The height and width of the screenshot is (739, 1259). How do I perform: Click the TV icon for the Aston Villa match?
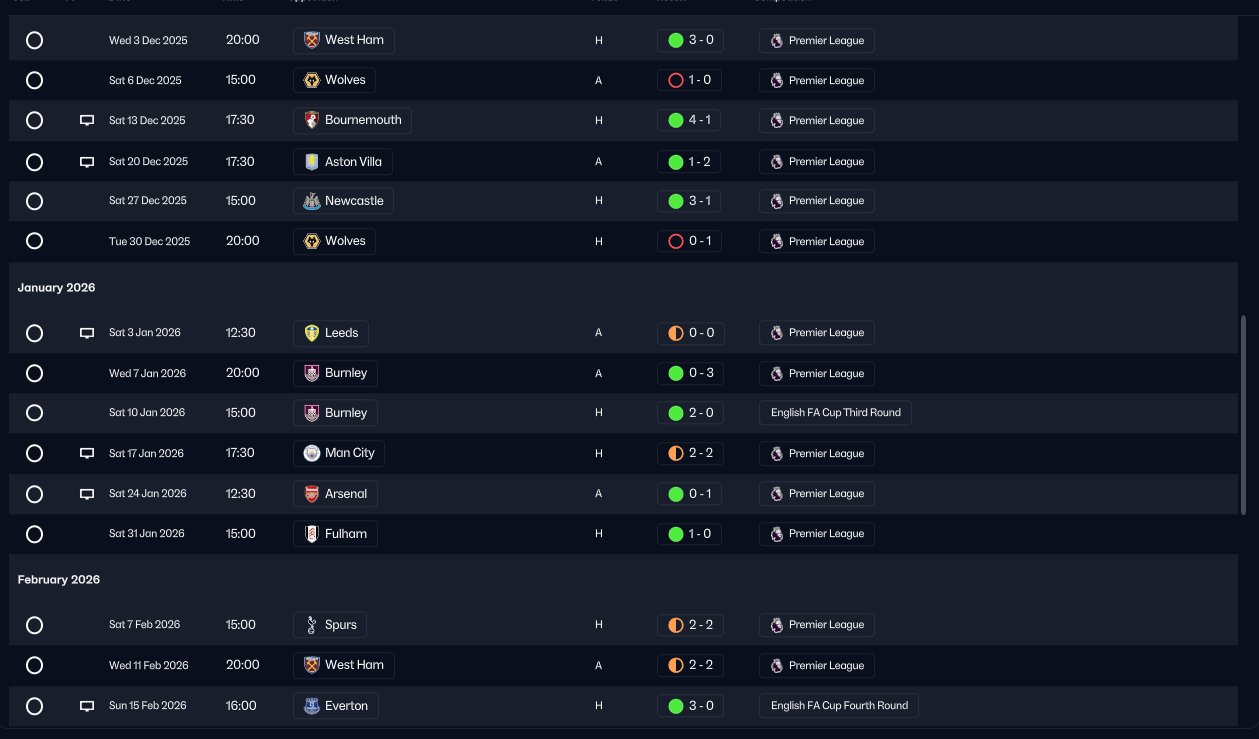[87, 161]
